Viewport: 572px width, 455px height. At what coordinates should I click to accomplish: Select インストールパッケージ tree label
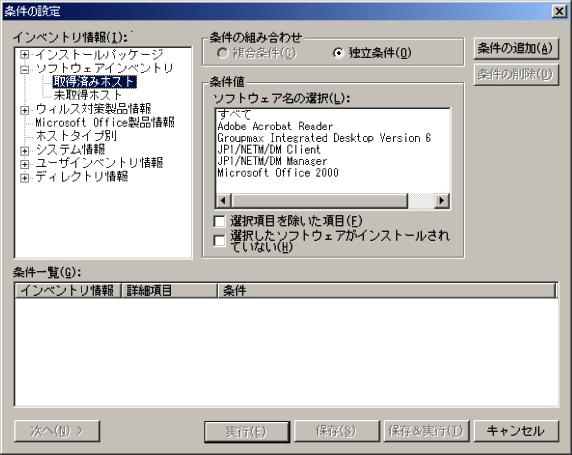pos(99,55)
